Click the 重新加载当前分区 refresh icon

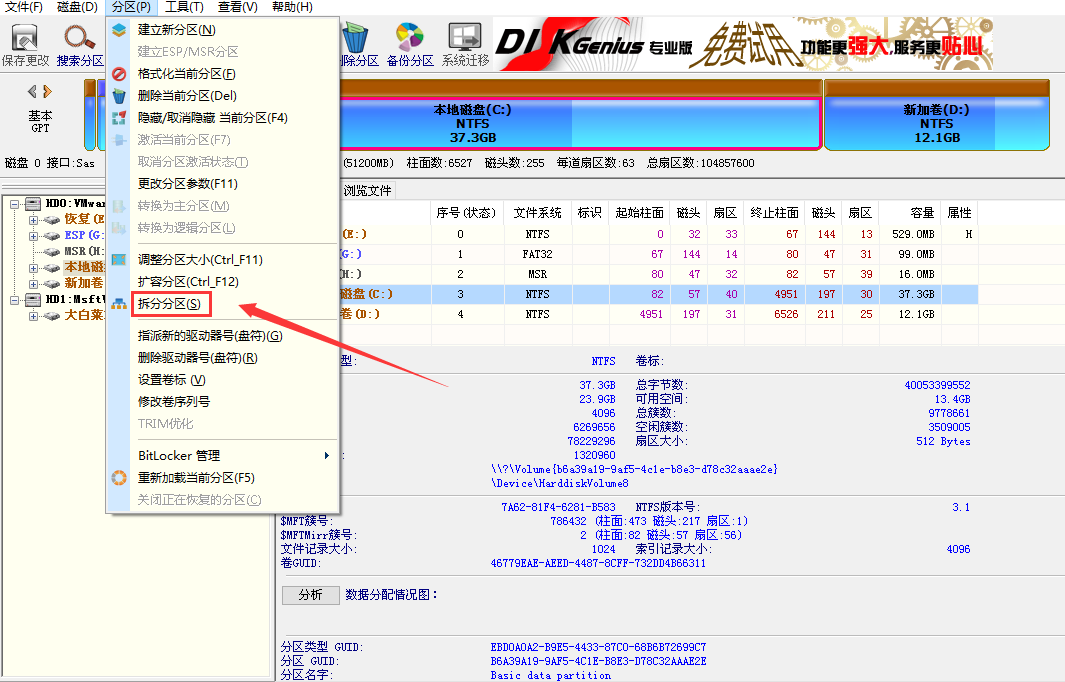119,478
